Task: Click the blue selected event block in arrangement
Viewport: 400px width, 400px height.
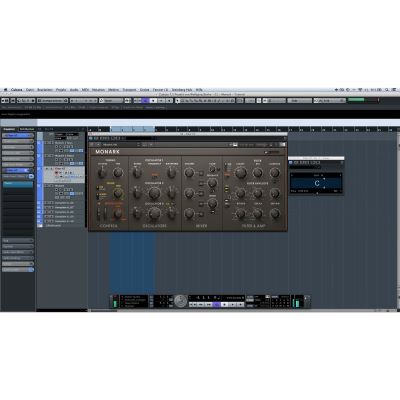Action: [x=132, y=263]
